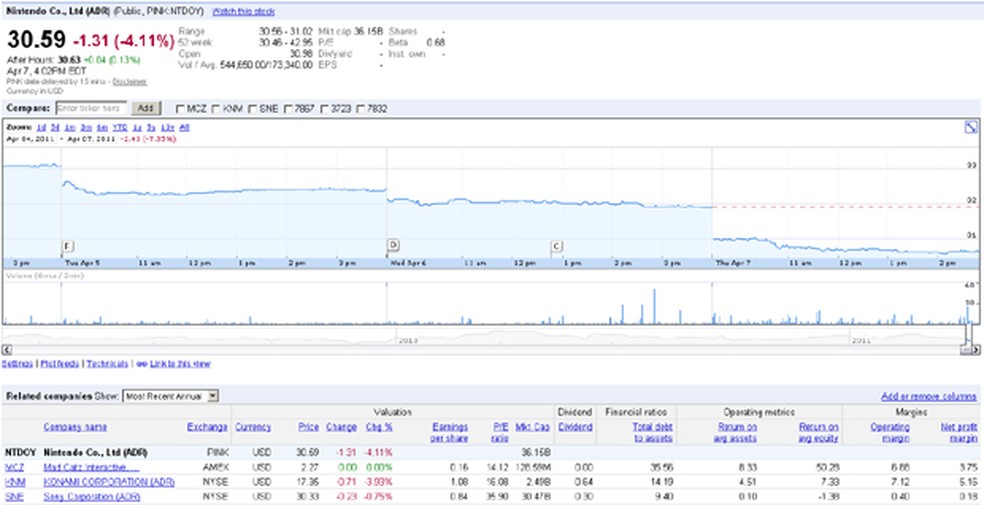
Task: Click Add or remove columns link
Action: pyautogui.click(x=929, y=396)
